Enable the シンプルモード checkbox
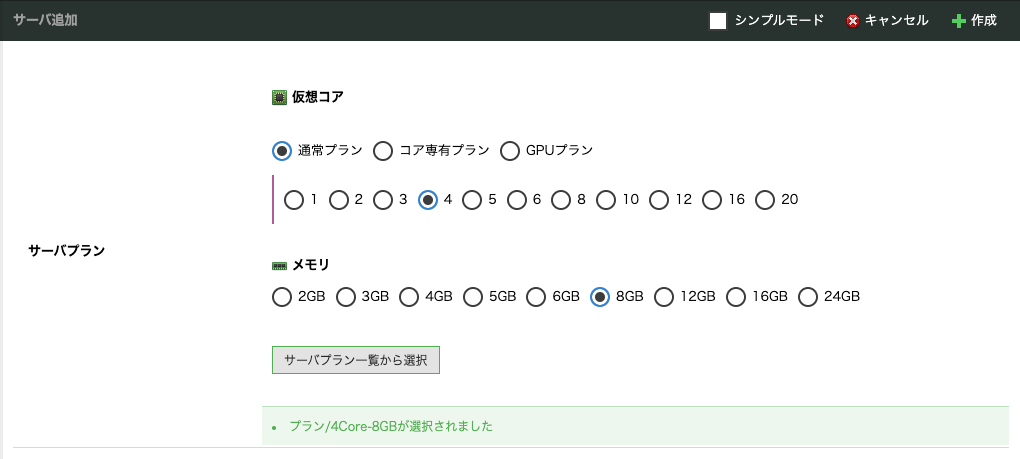The height and width of the screenshot is (459, 1020). pos(718,21)
